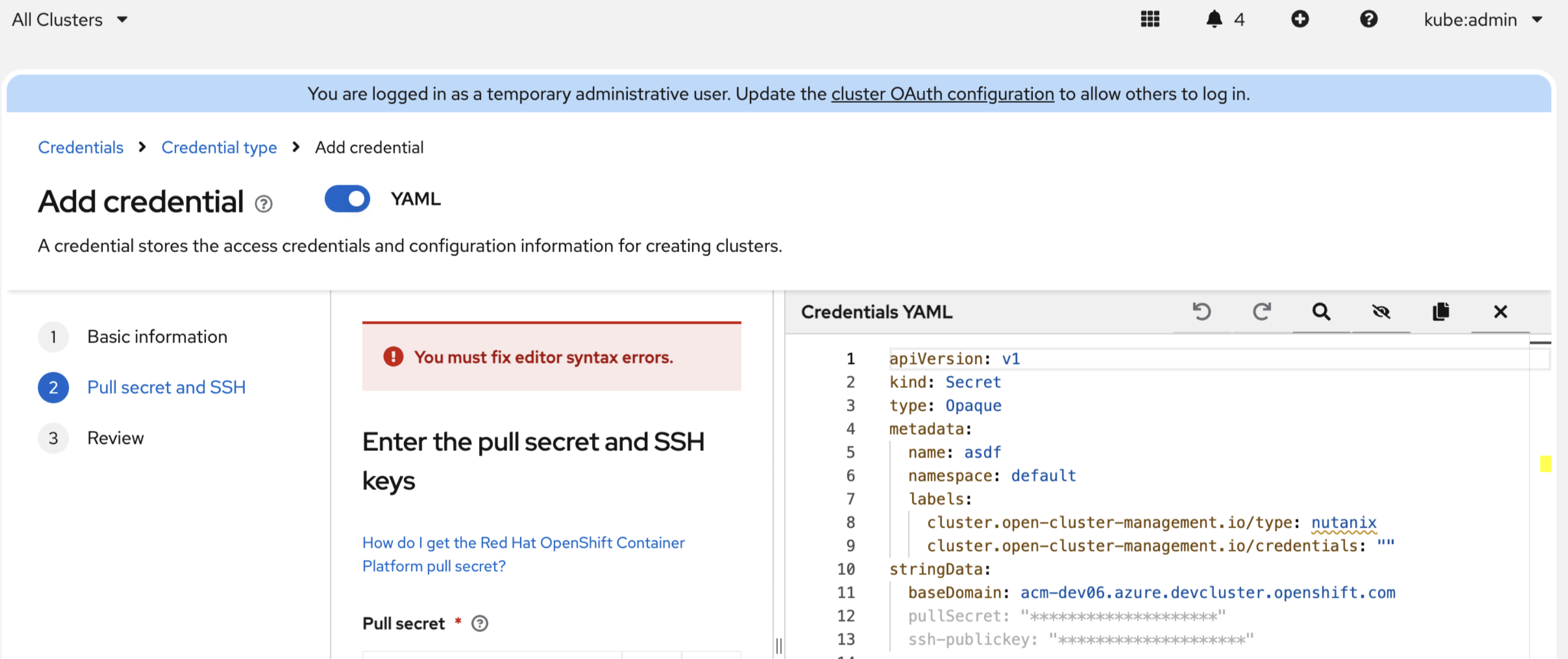Show help for the Pull secret field
This screenshot has height=659, width=1568.
point(480,623)
